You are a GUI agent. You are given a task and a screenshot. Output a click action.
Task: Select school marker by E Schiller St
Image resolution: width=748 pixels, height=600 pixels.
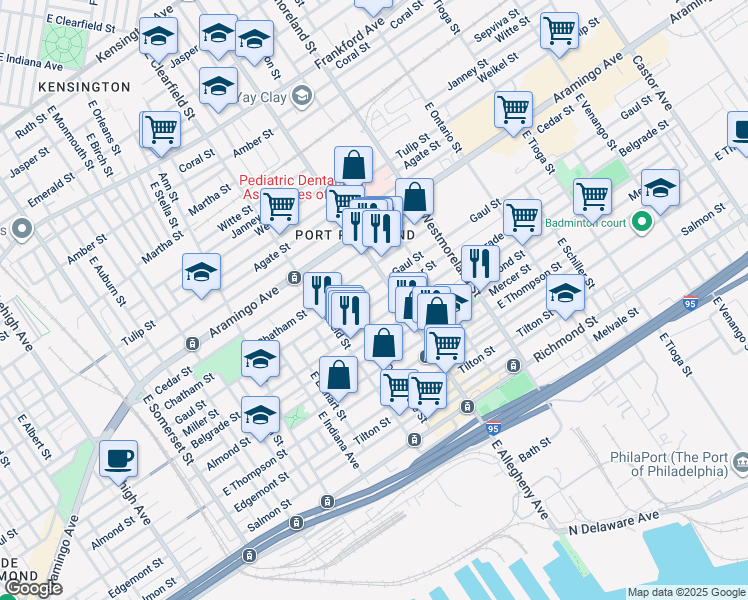coord(565,296)
